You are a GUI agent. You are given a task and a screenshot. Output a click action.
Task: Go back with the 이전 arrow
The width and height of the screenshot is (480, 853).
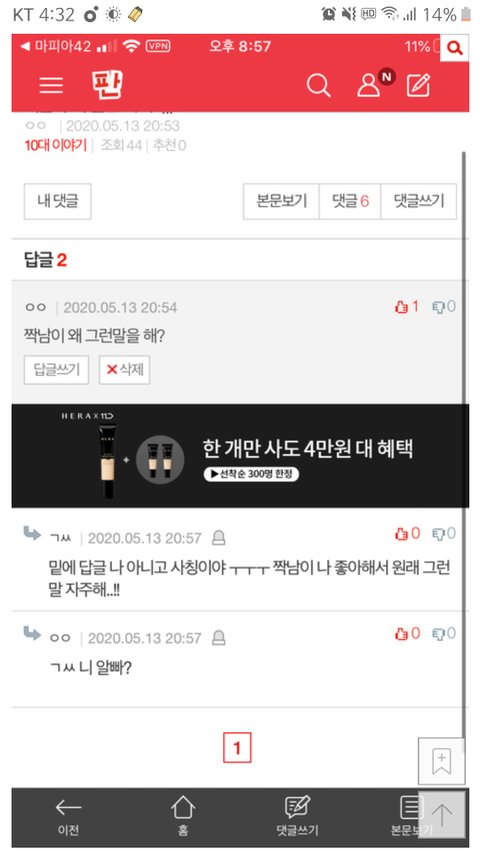[x=69, y=816]
